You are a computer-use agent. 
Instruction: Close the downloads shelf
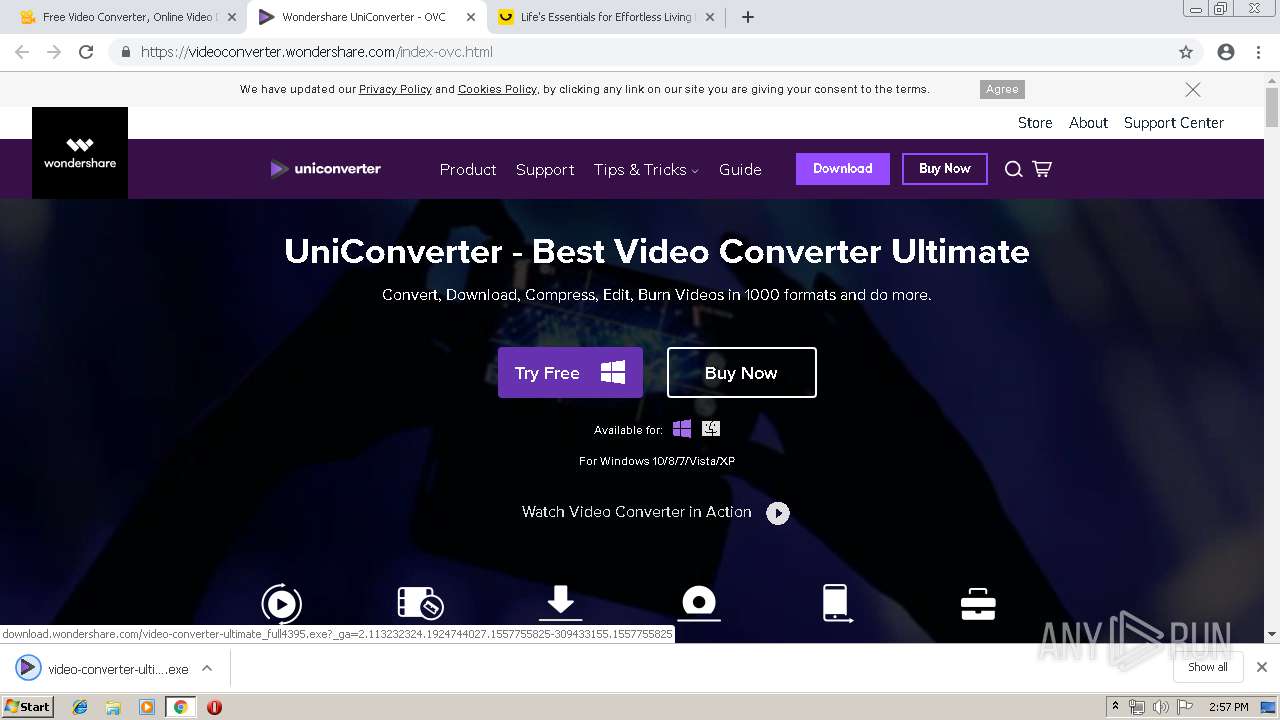[x=1262, y=667]
